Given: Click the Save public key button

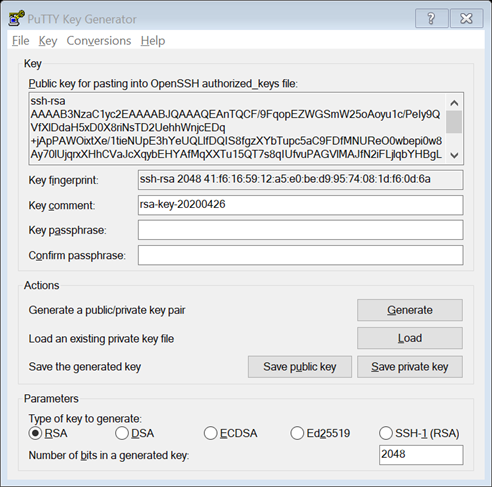Looking at the screenshot, I should pyautogui.click(x=300, y=367).
